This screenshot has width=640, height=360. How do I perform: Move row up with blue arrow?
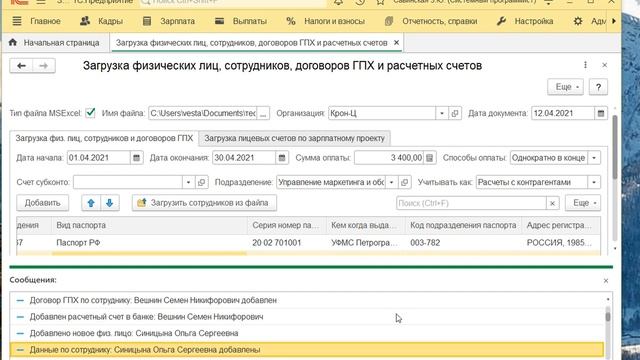[91, 203]
